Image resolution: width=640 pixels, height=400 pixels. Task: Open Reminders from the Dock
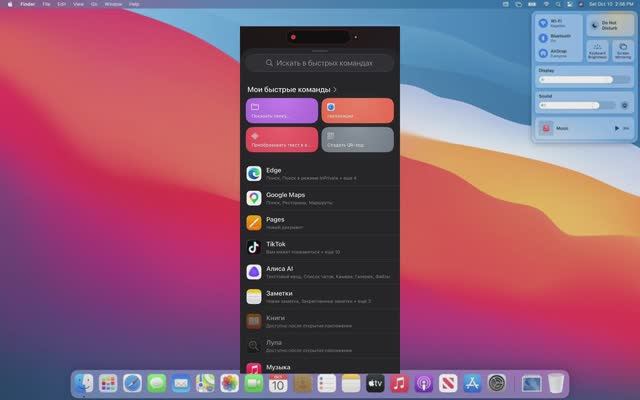pos(327,384)
